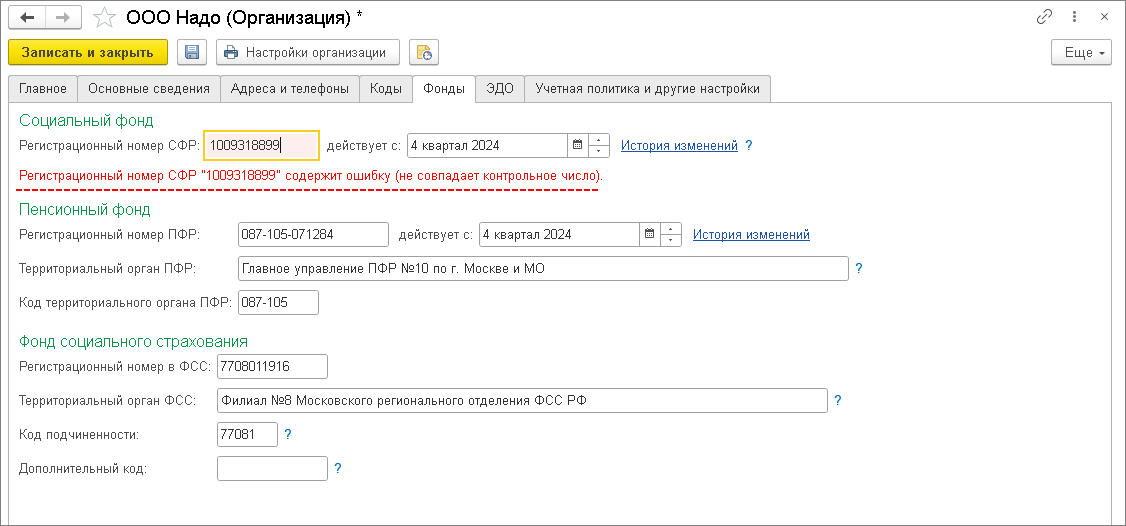Click stepper arrows for PFR quarter
This screenshot has width=1126, height=526.
click(x=671, y=234)
